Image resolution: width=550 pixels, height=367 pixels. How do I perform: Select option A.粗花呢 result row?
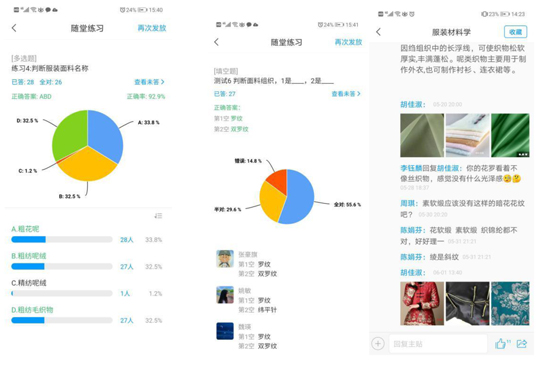pos(87,234)
